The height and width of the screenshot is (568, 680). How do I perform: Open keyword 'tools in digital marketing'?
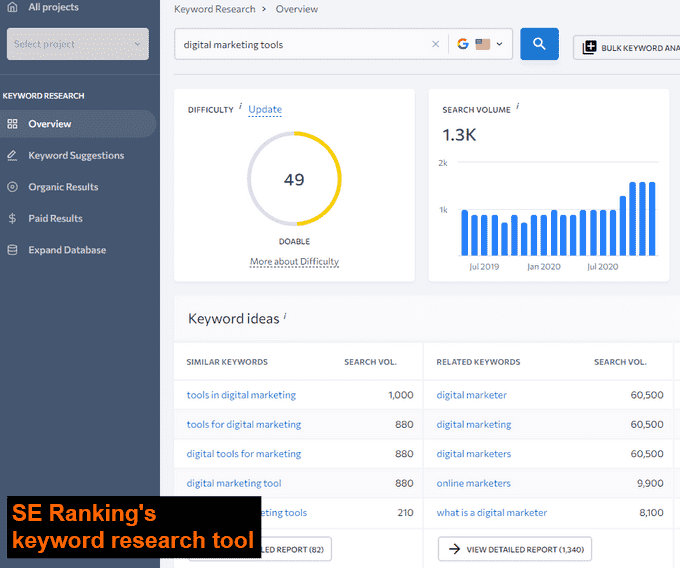(x=241, y=395)
